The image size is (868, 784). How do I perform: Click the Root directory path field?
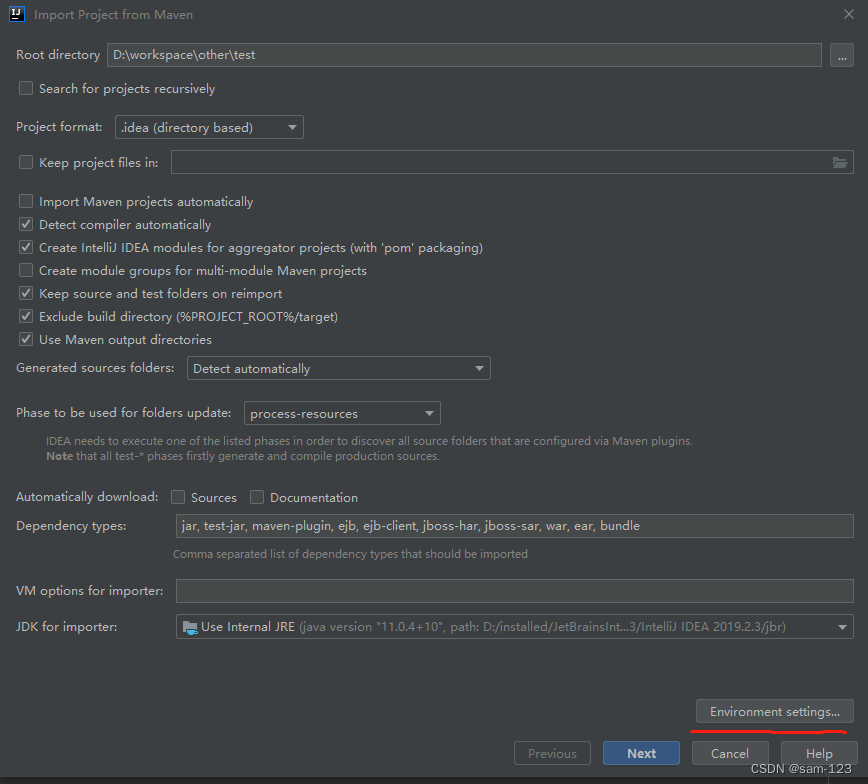click(x=464, y=55)
